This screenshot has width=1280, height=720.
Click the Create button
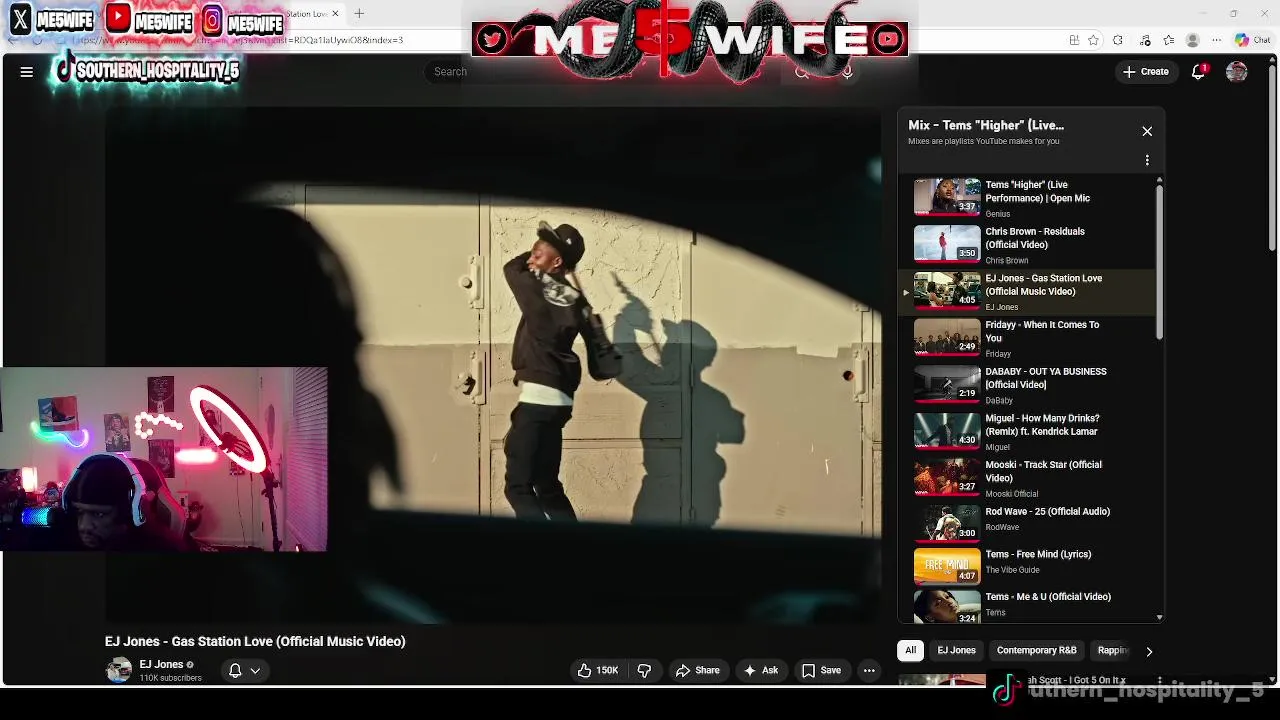1146,71
